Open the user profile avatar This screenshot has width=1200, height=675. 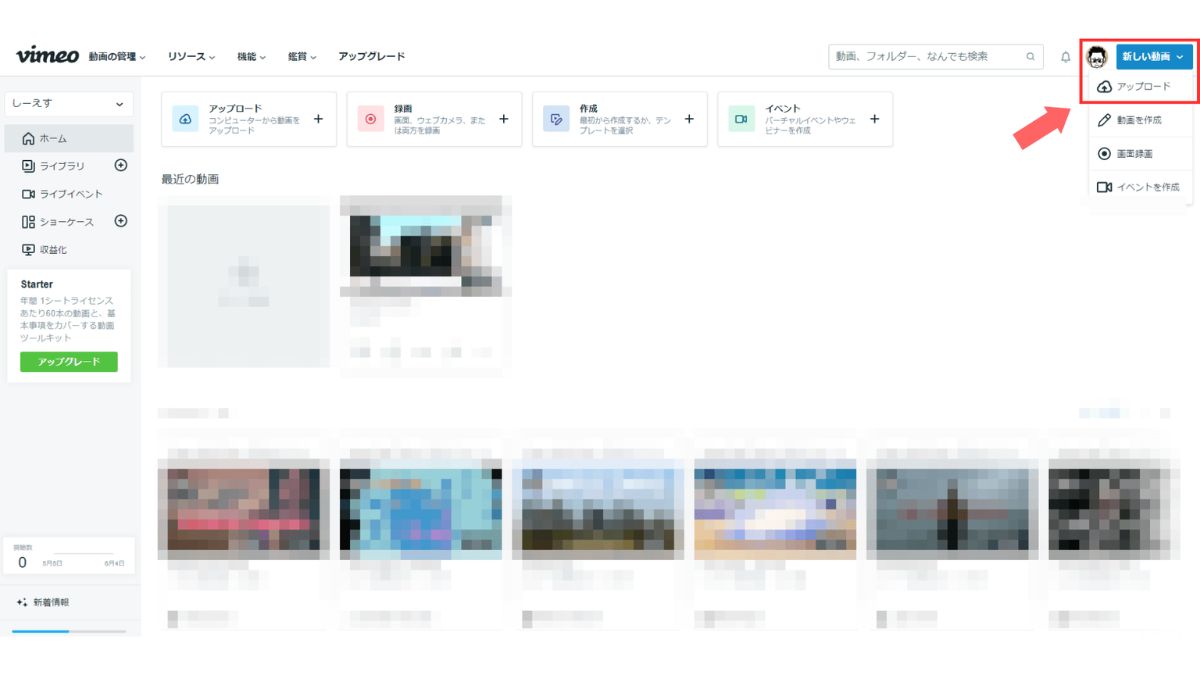click(1097, 57)
